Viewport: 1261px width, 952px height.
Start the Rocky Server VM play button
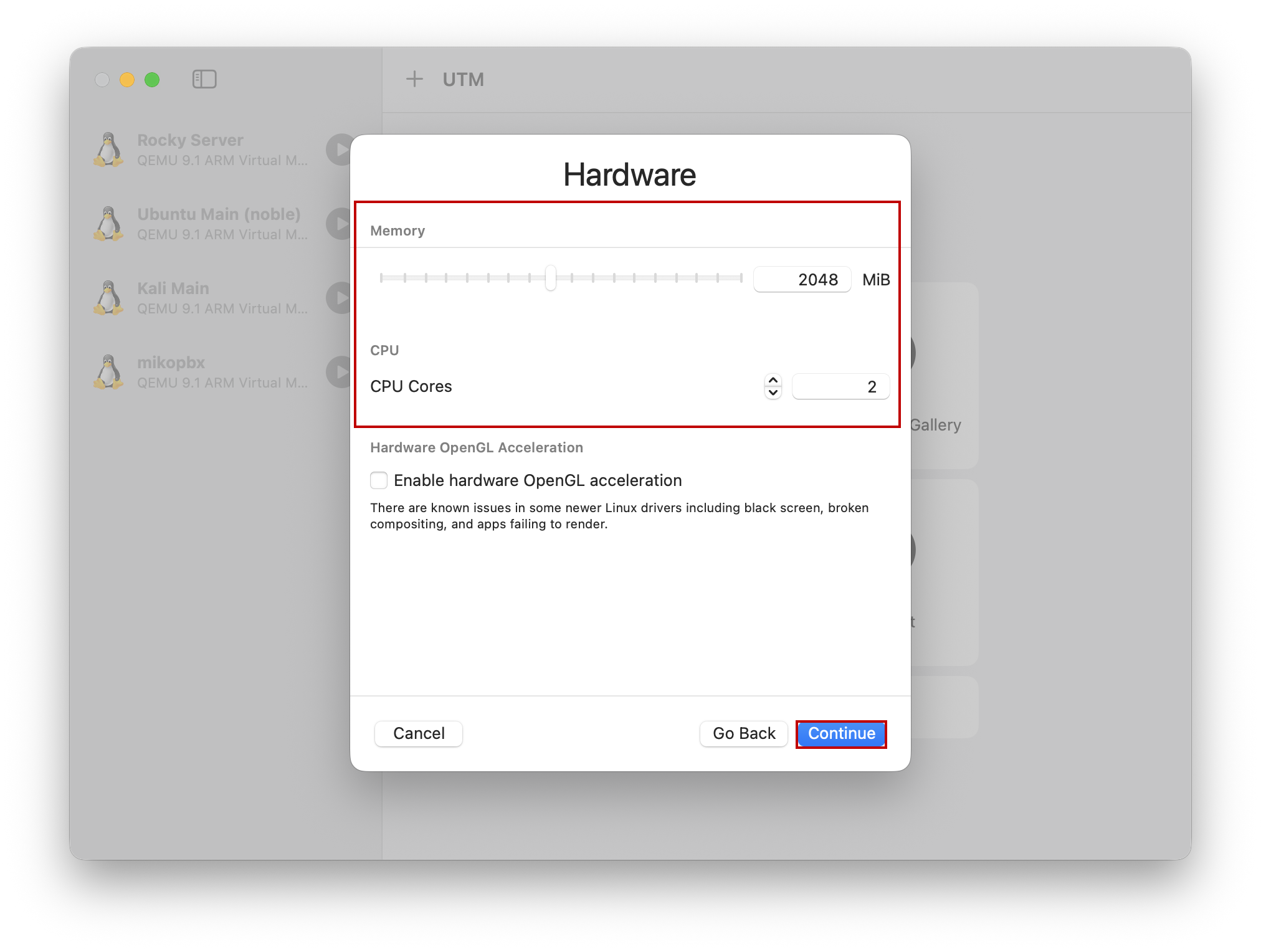(x=339, y=150)
